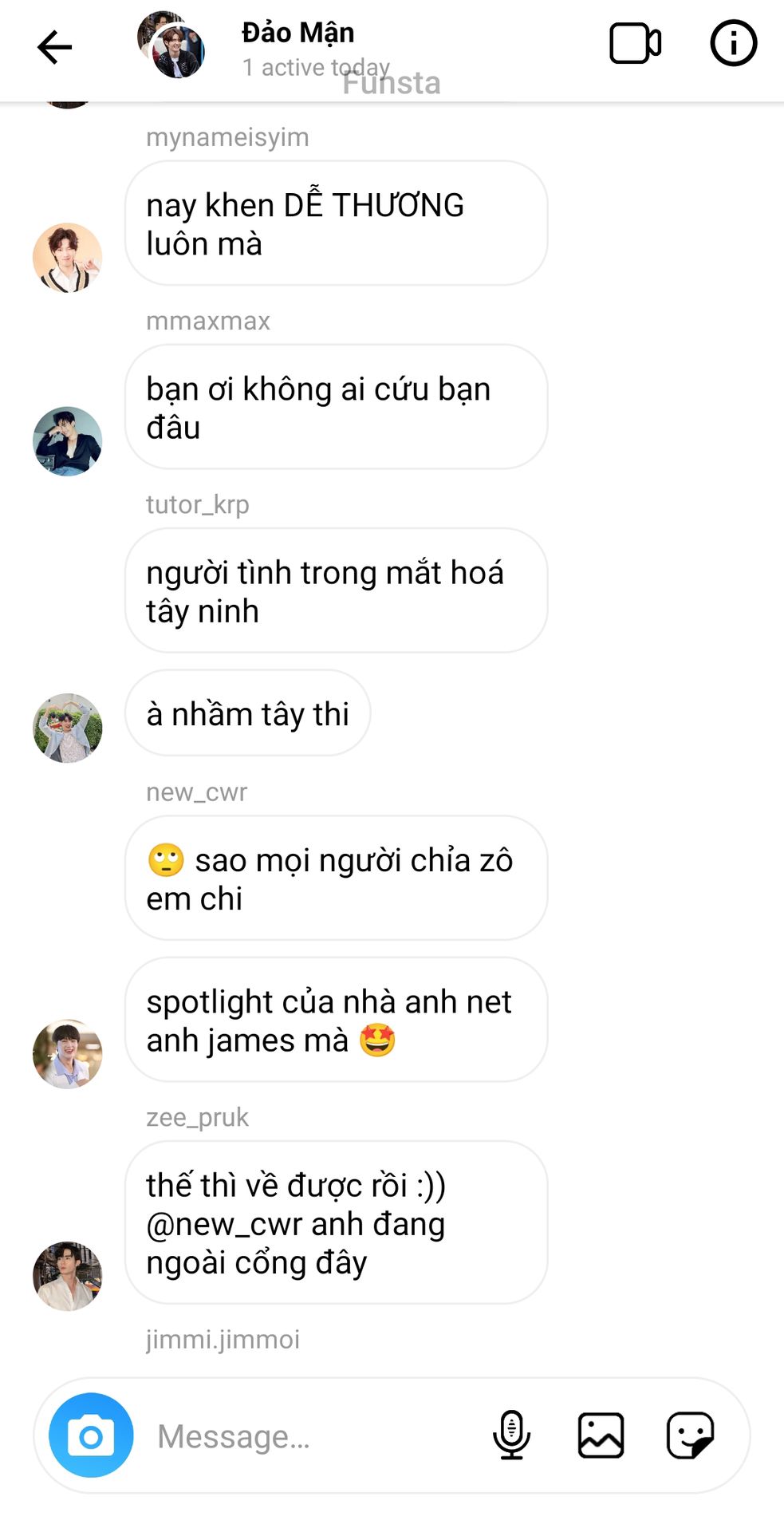Tap the zee_pruk profile avatar
The width and height of the screenshot is (784, 1532).
67,1276
